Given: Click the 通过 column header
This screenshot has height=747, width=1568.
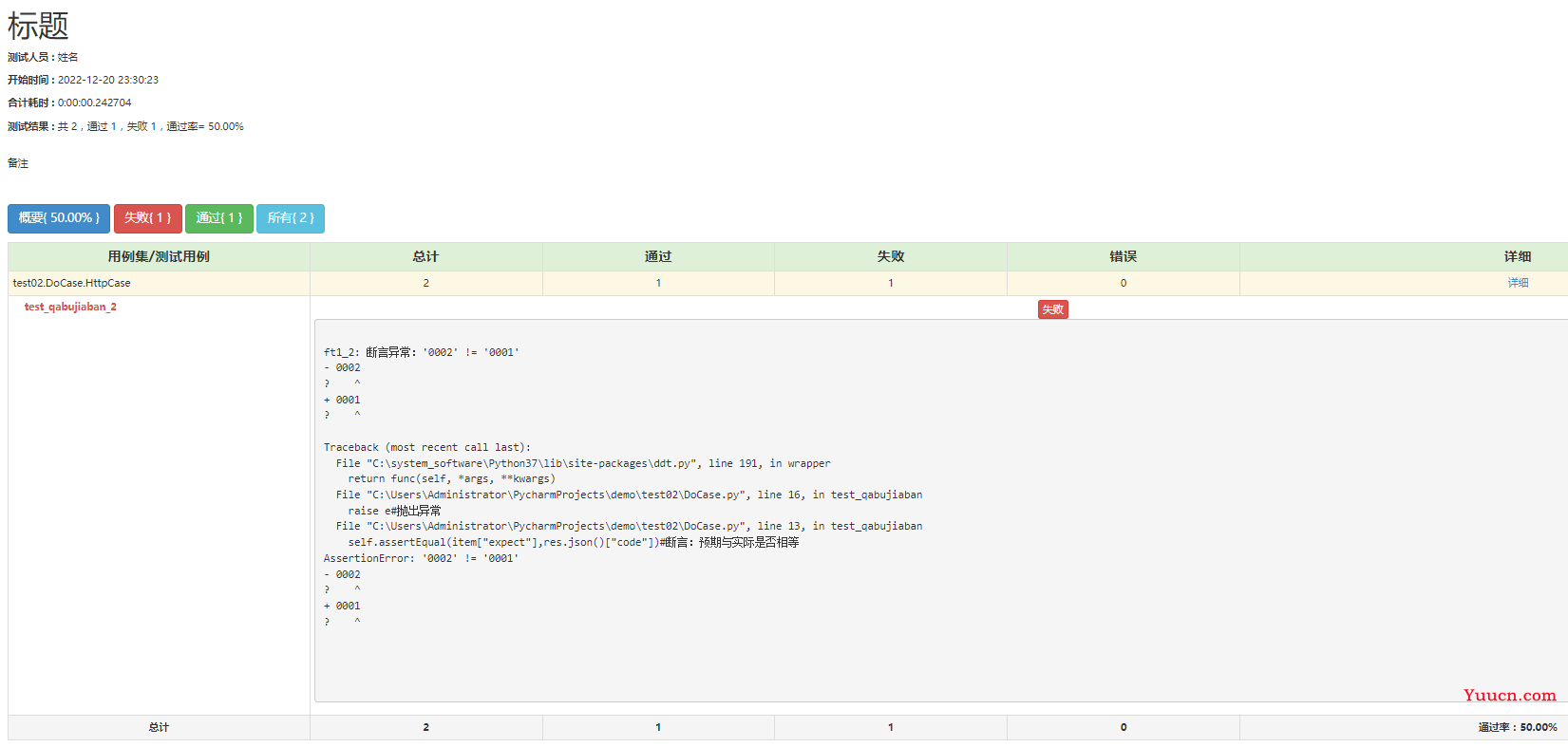Looking at the screenshot, I should click(658, 256).
